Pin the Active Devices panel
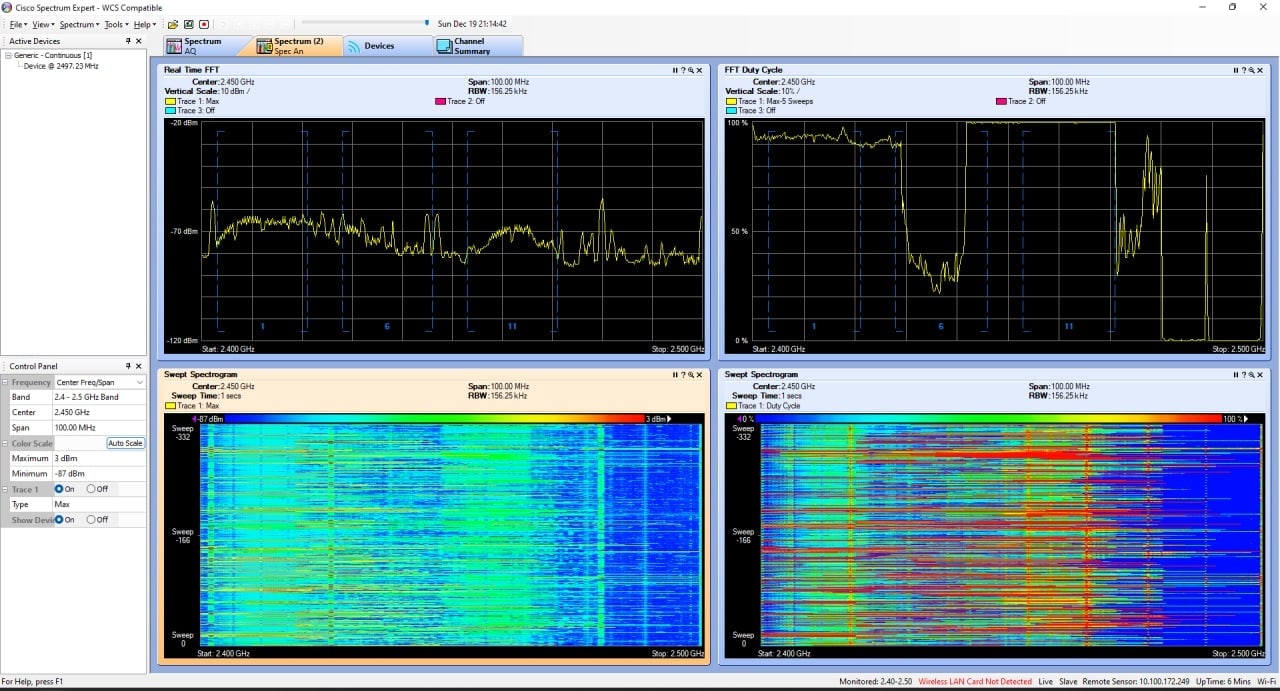Screen dimensions: 1280x691 128,41
